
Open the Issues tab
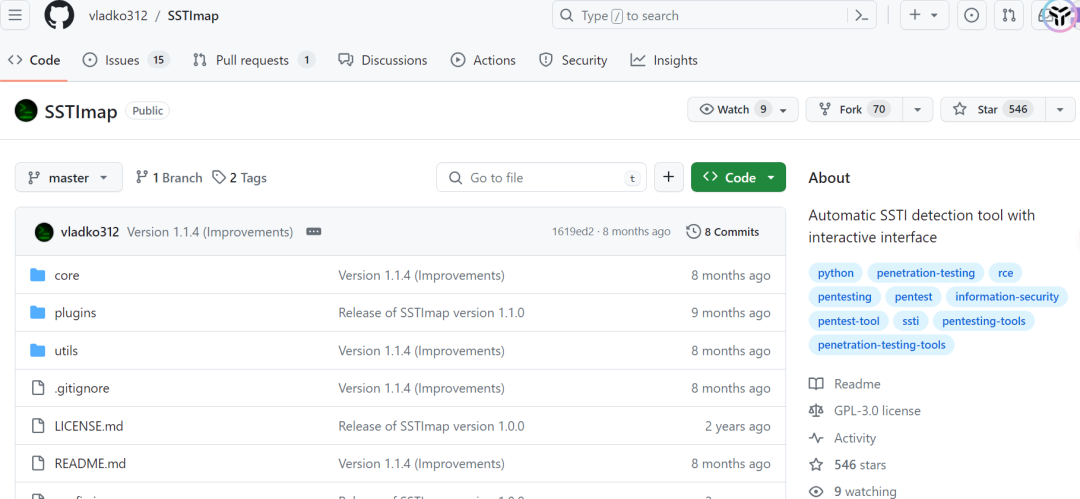(126, 61)
